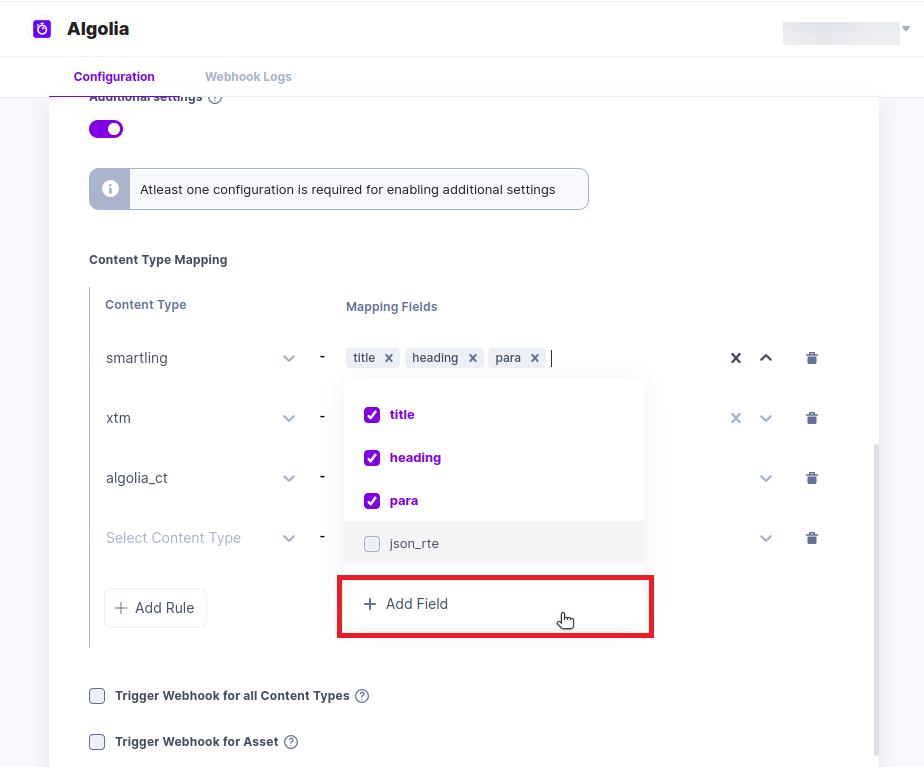Click the Add Rule button
Viewport: 924px width, 767px height.
pos(155,608)
